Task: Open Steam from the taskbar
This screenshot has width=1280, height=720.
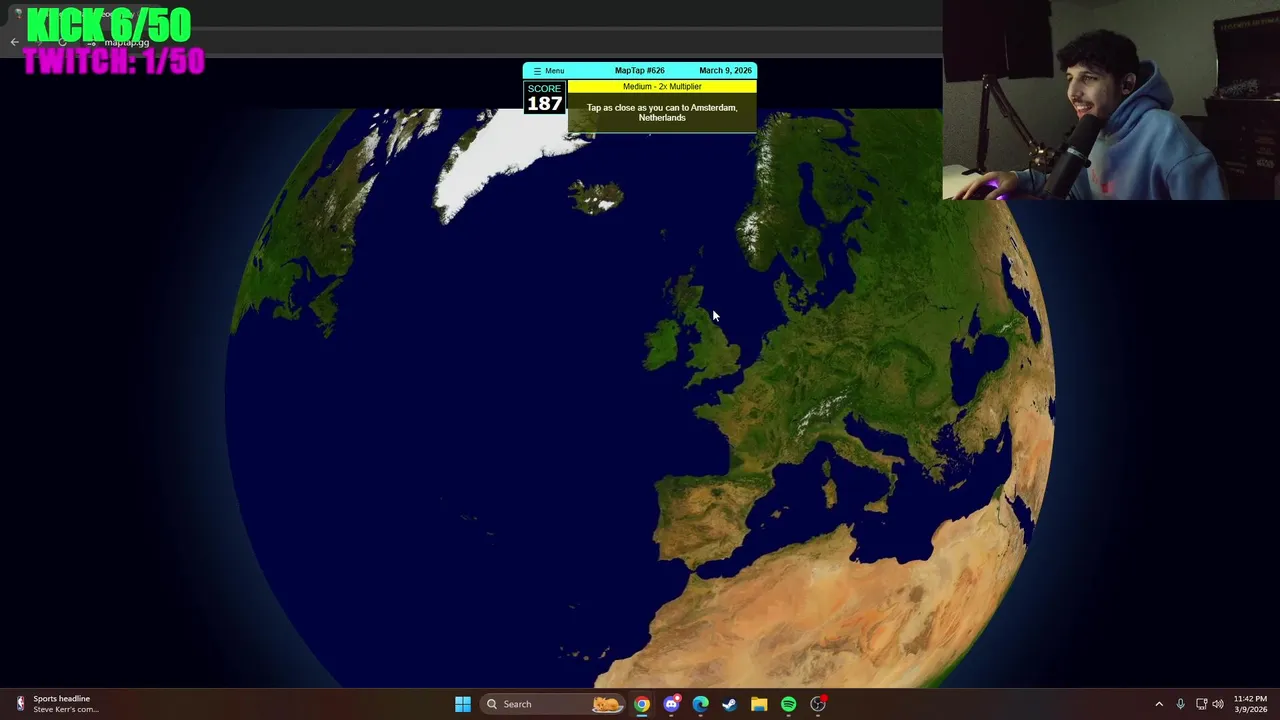Action: (x=729, y=704)
